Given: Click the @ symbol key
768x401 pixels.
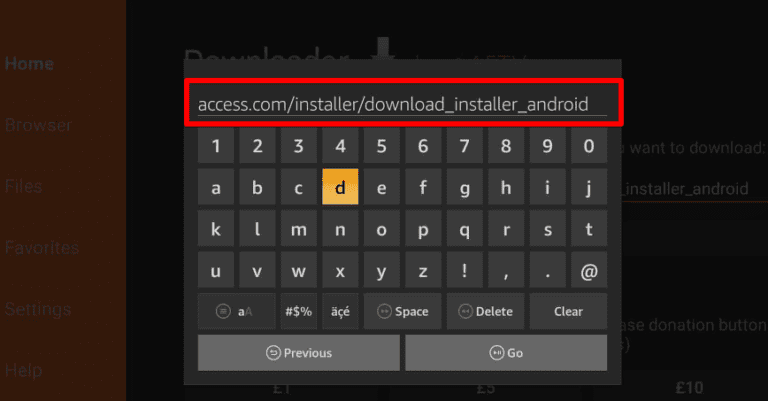Looking at the screenshot, I should point(589,270).
